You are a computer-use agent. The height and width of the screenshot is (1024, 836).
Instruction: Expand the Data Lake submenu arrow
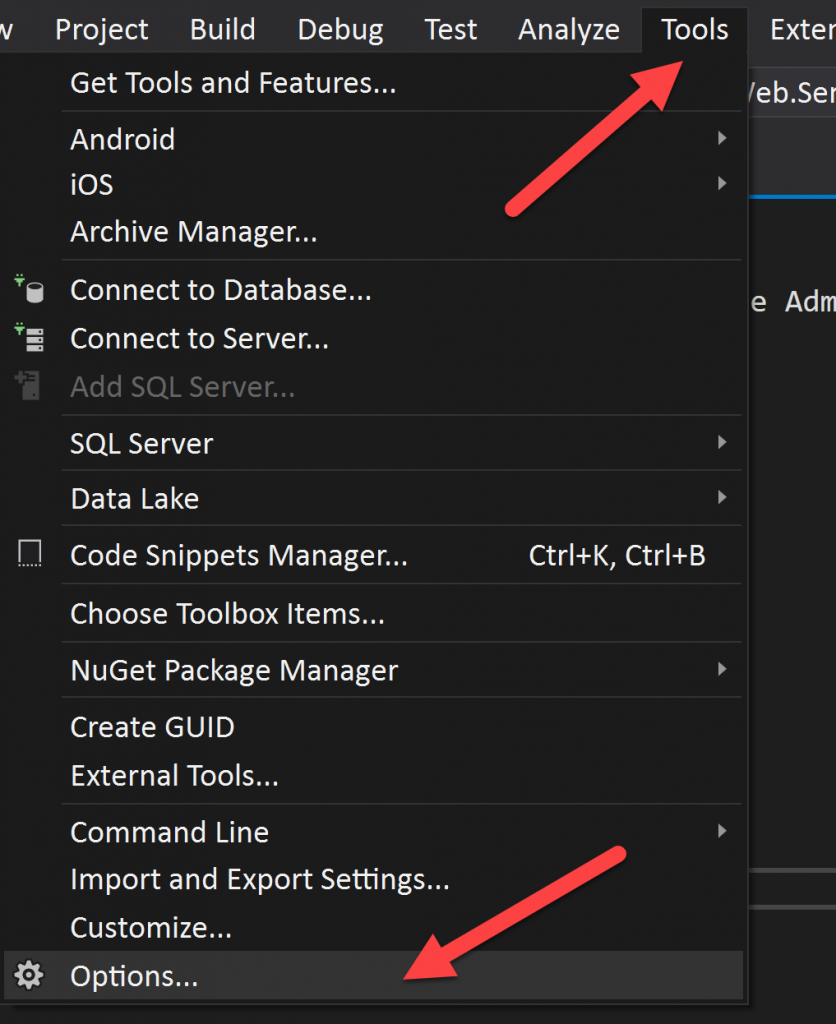point(722,498)
